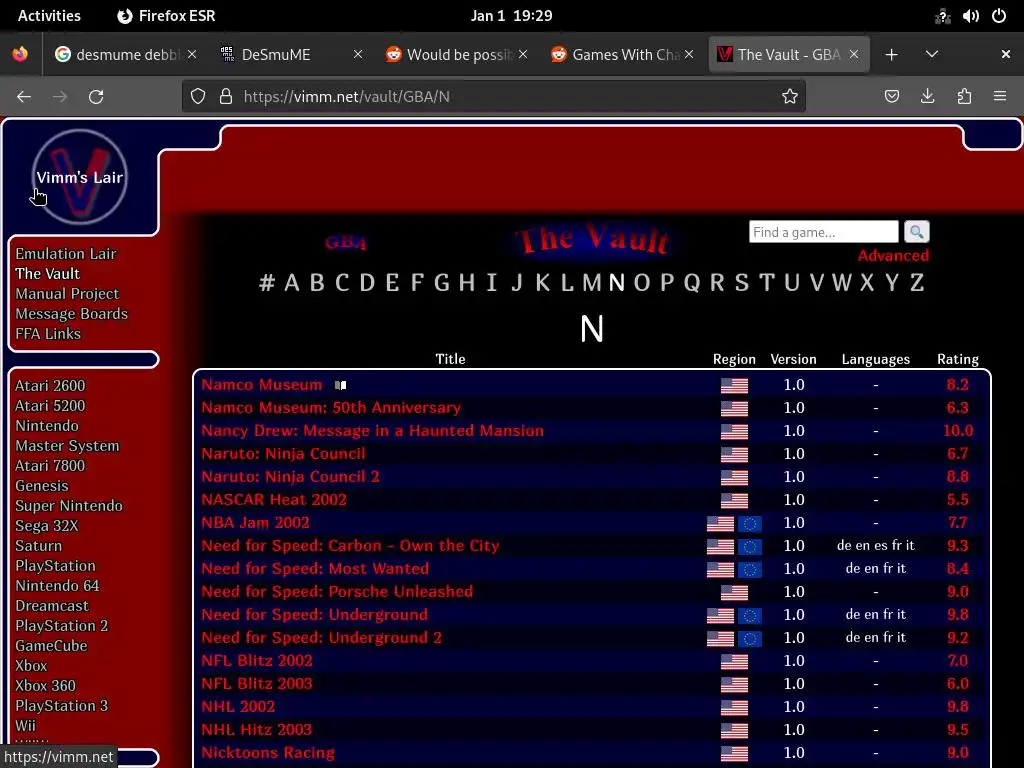Click the 10.0 rating of Nancy Drew
1024x768 pixels.
pyautogui.click(x=957, y=430)
